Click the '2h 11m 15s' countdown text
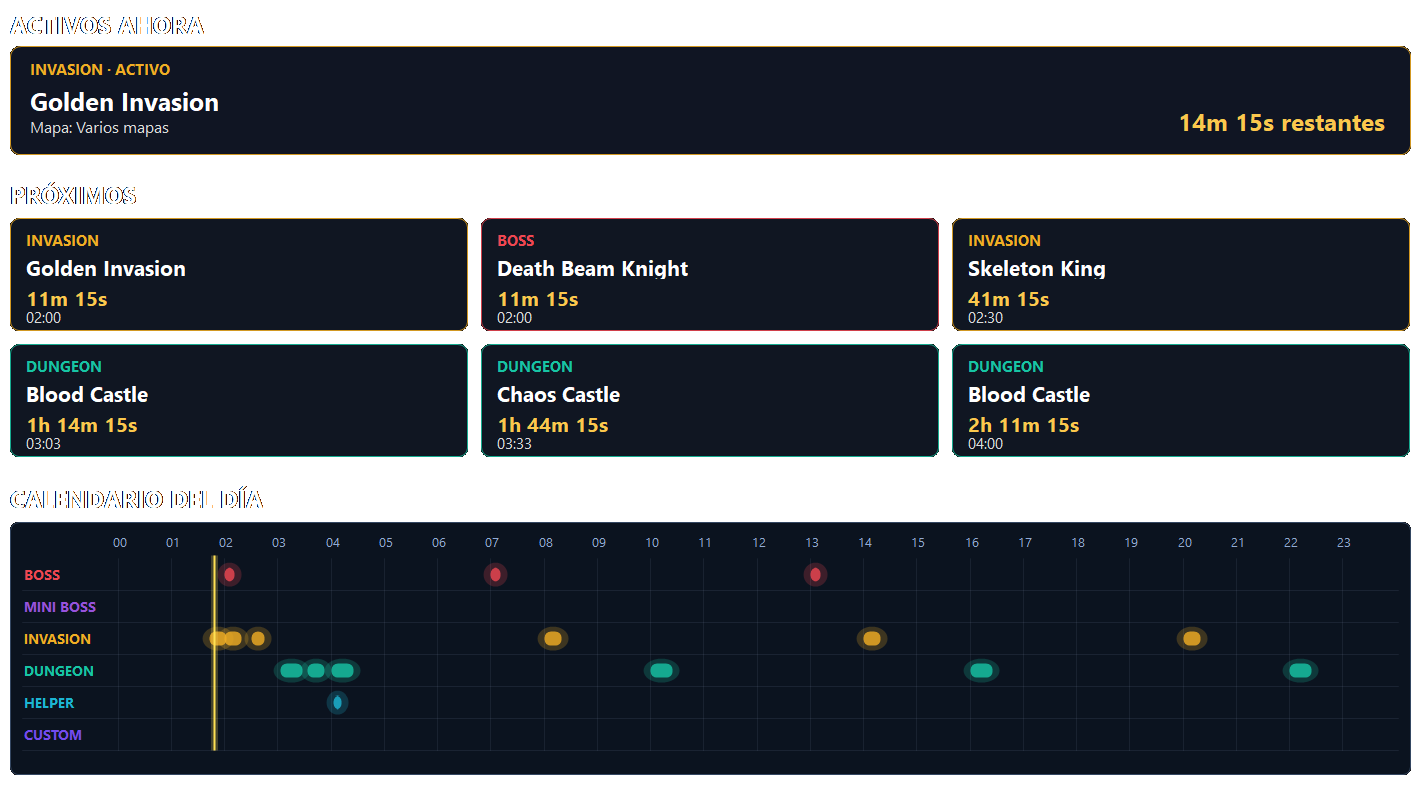This screenshot has width=1420, height=787. pos(1024,425)
